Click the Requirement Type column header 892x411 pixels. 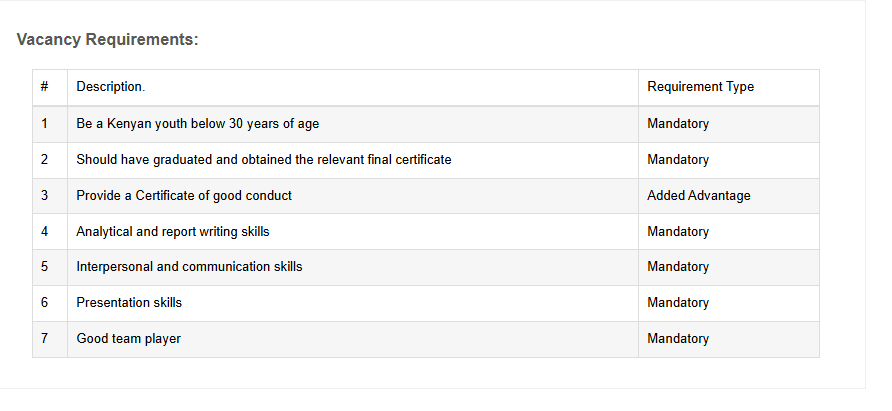click(700, 87)
